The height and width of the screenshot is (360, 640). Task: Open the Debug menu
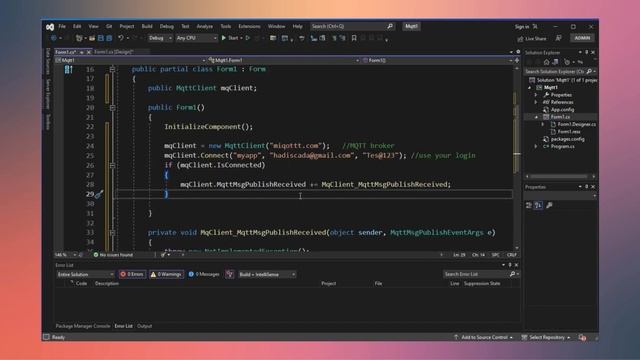[x=167, y=27]
